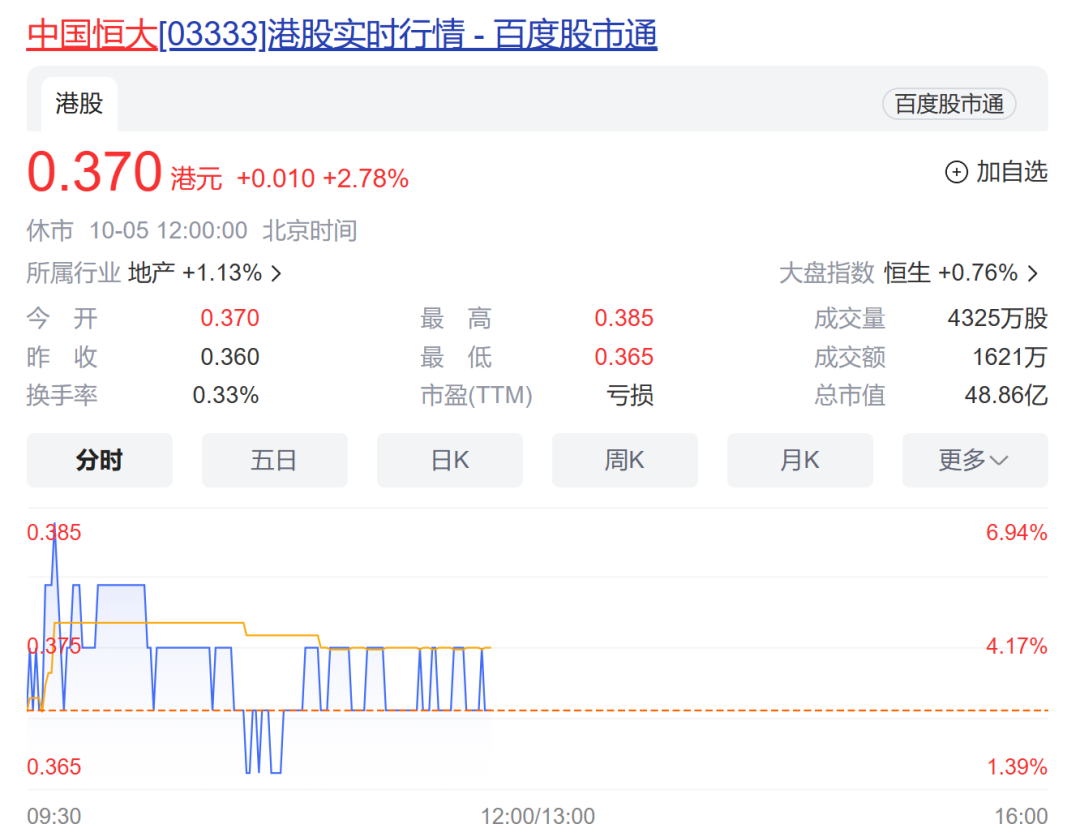Screen dimensions: 1080x837
Task: Click the 1.39% chart axis label
Action: [x=1017, y=767]
